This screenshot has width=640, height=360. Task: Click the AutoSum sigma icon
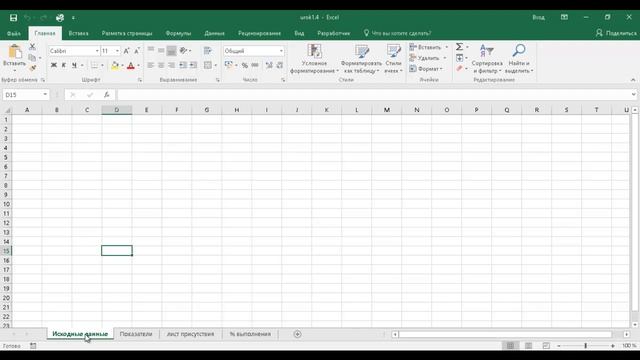pos(460,47)
